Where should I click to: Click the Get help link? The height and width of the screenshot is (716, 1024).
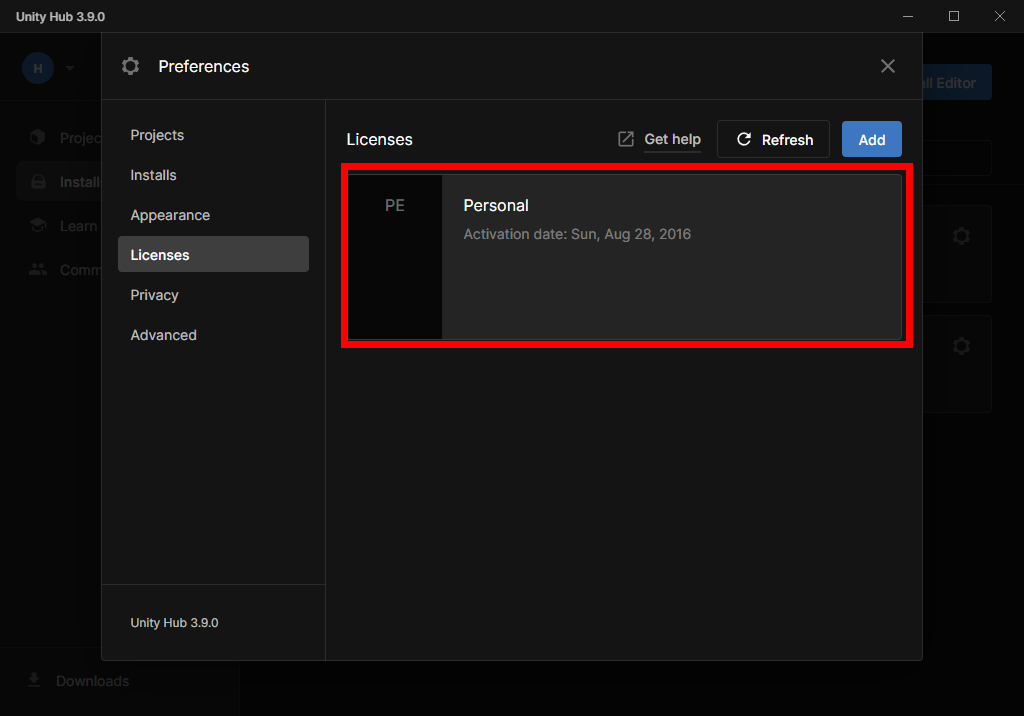[x=672, y=139]
